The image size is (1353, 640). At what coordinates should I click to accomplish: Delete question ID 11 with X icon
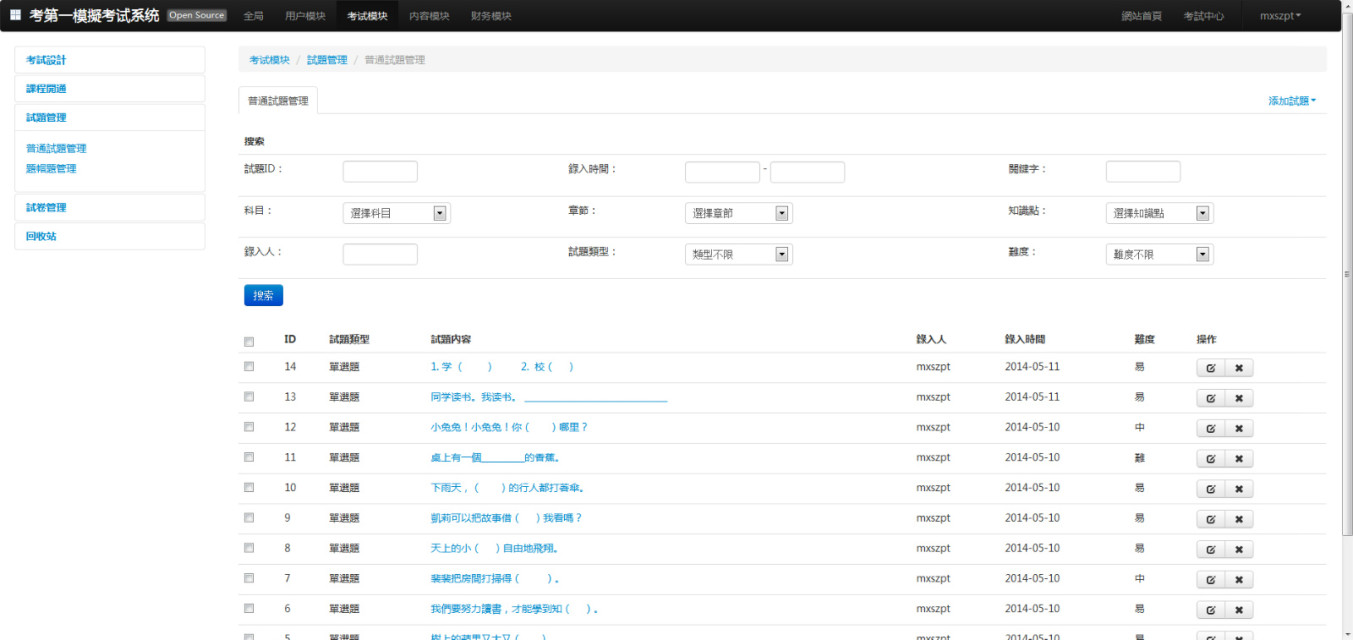(x=1238, y=459)
